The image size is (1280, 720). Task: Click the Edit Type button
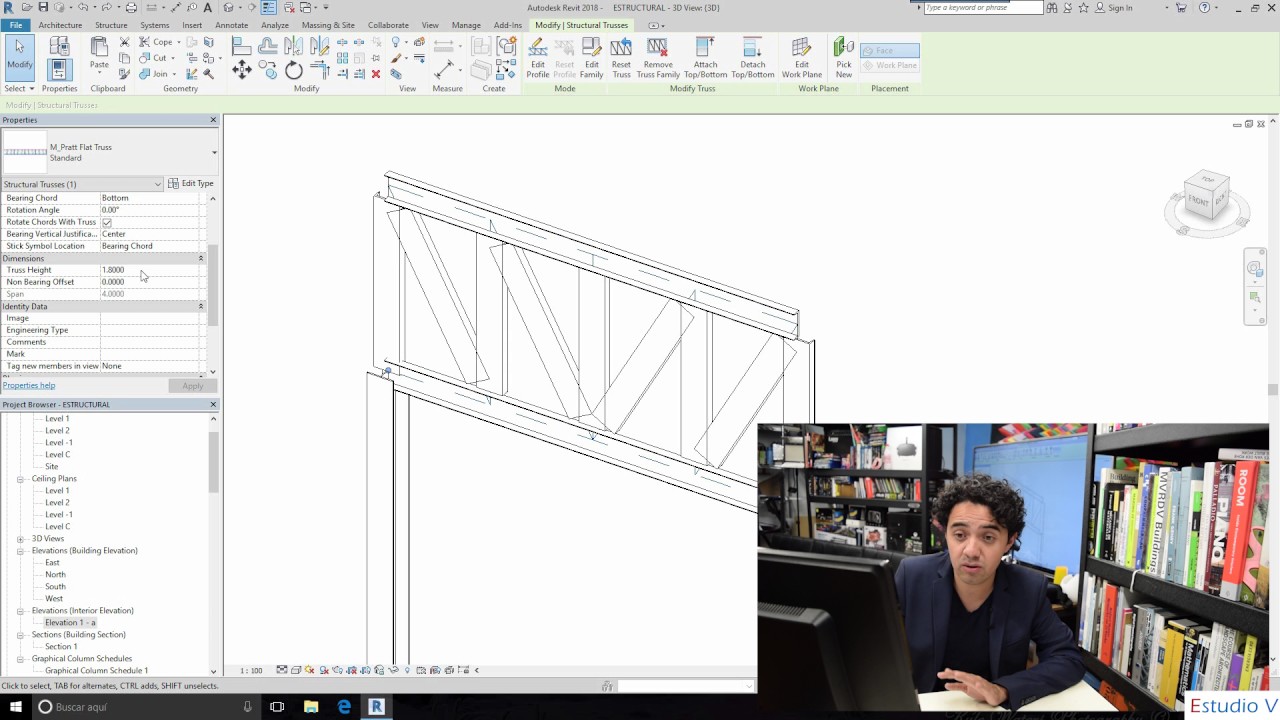point(191,184)
